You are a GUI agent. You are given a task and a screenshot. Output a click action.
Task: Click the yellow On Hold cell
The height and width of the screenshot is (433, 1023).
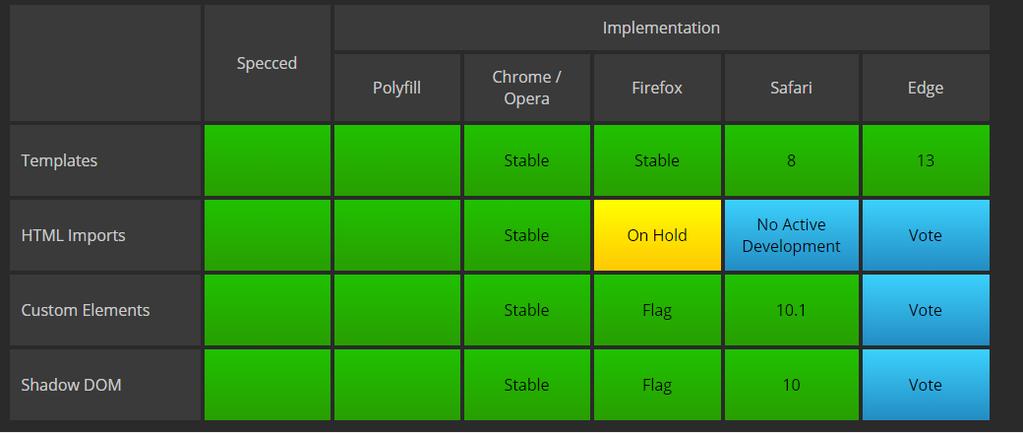(657, 235)
